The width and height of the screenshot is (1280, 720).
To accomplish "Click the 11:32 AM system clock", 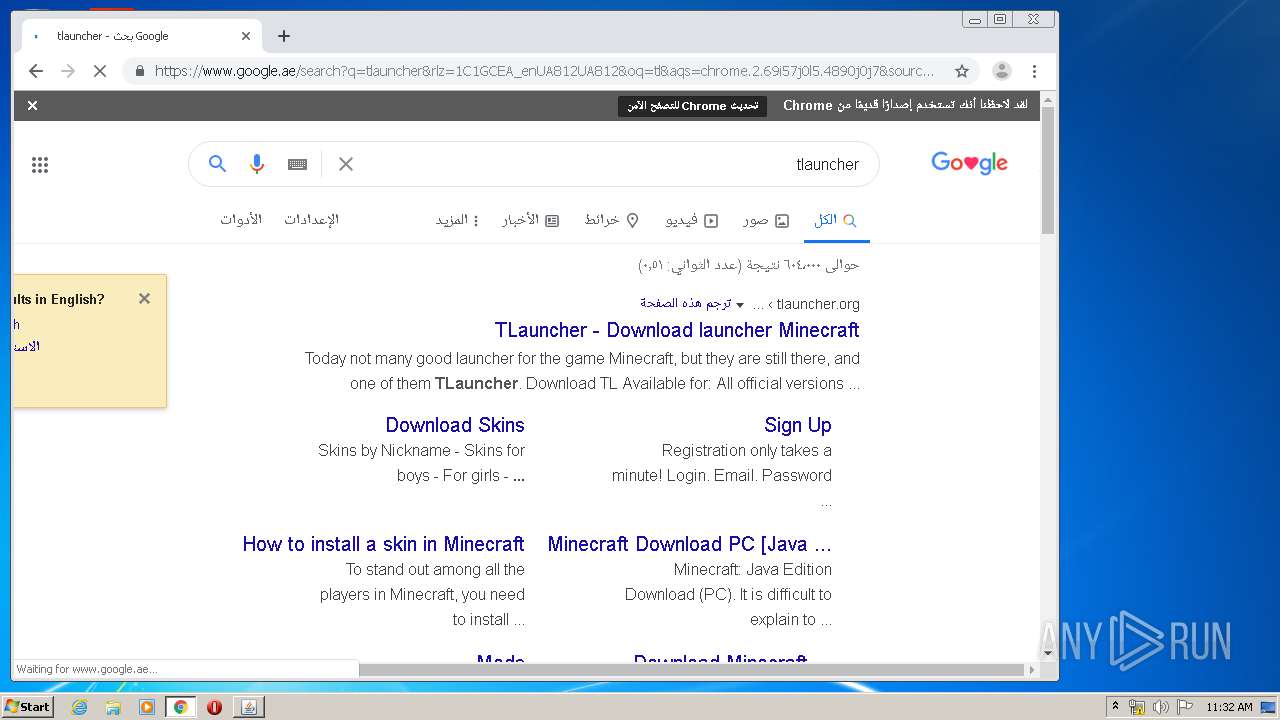I will [1229, 707].
